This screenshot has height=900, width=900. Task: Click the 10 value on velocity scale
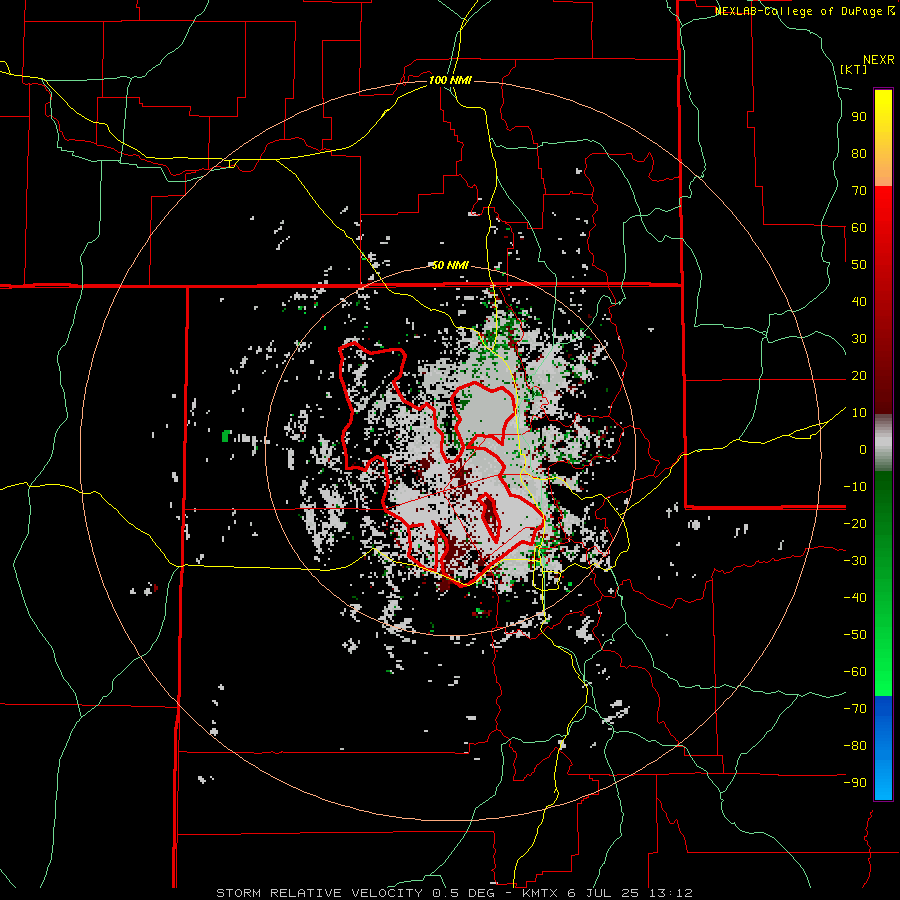point(859,413)
